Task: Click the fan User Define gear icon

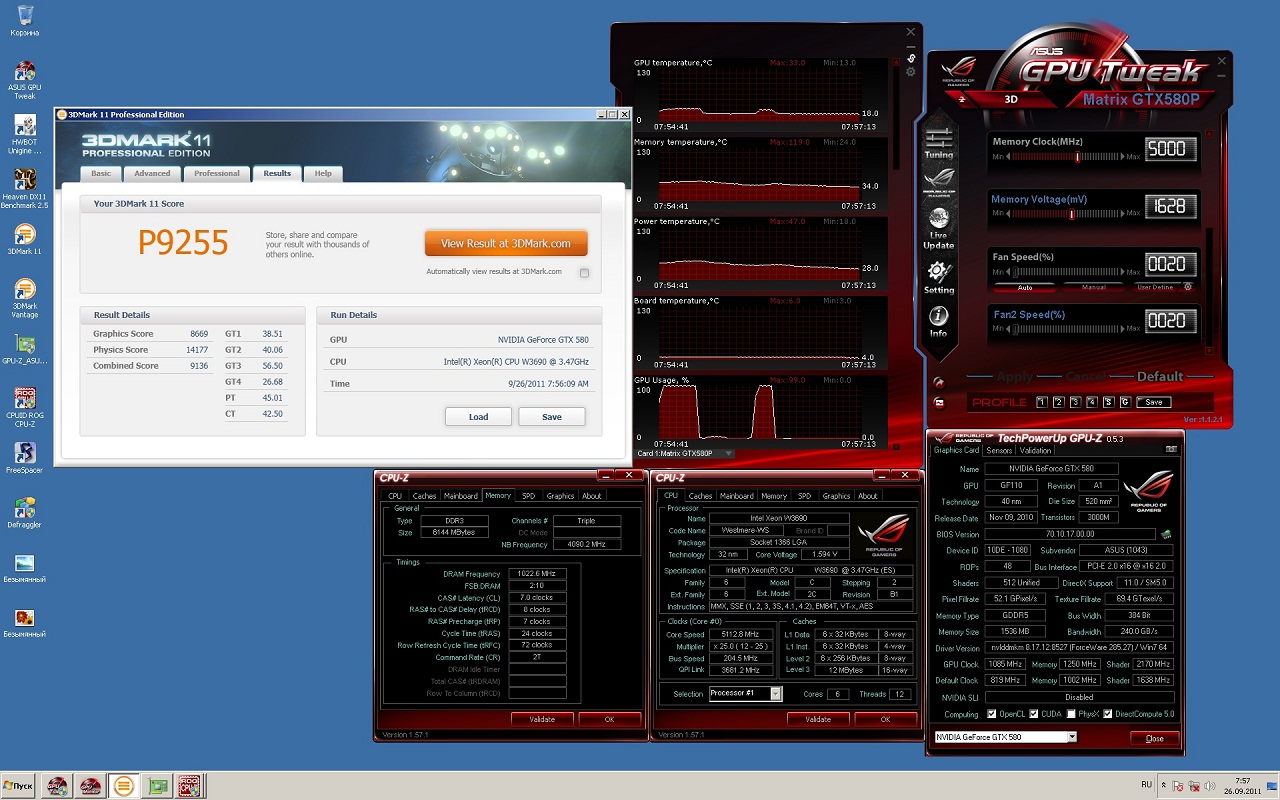Action: coord(1188,286)
